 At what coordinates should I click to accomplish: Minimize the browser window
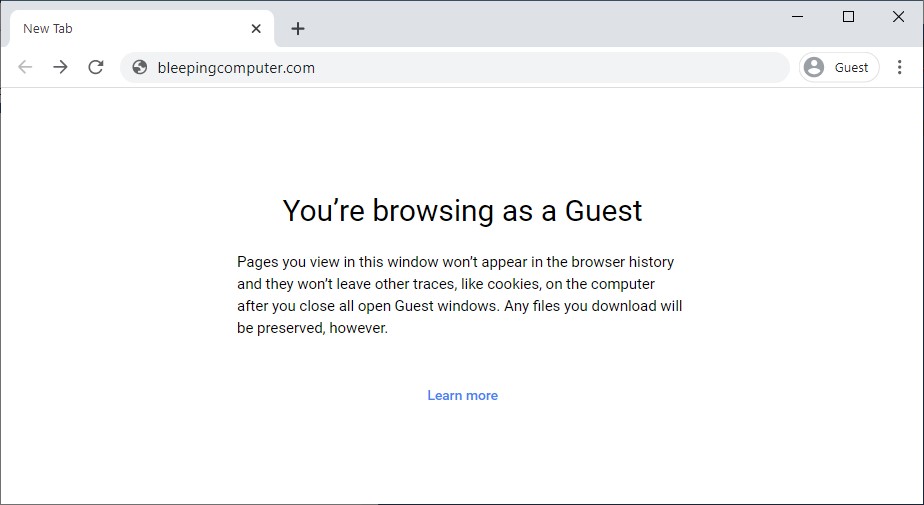[798, 16]
